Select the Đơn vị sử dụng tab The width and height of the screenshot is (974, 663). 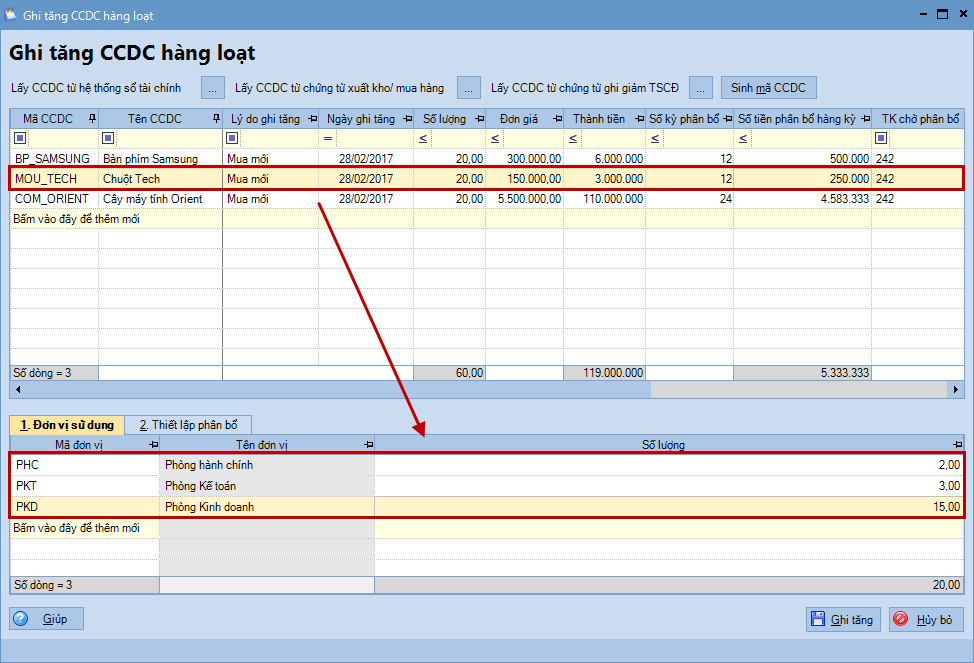[x=67, y=425]
